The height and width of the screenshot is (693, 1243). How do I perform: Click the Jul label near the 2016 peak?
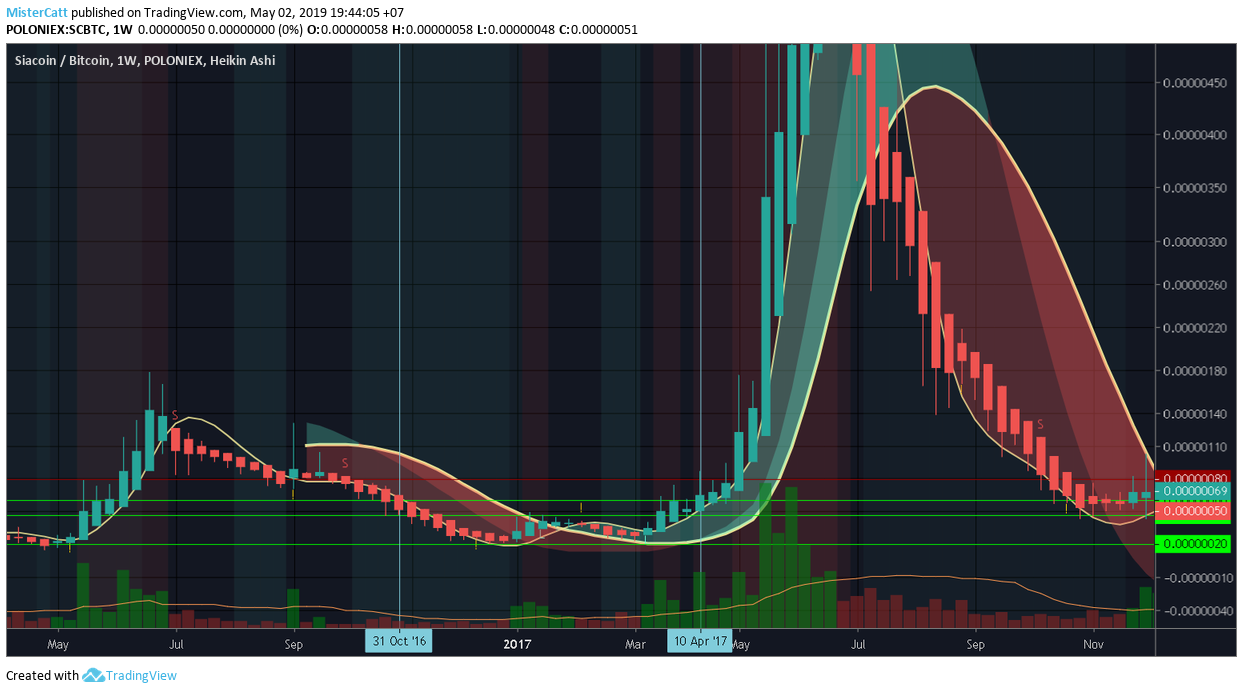(x=176, y=645)
